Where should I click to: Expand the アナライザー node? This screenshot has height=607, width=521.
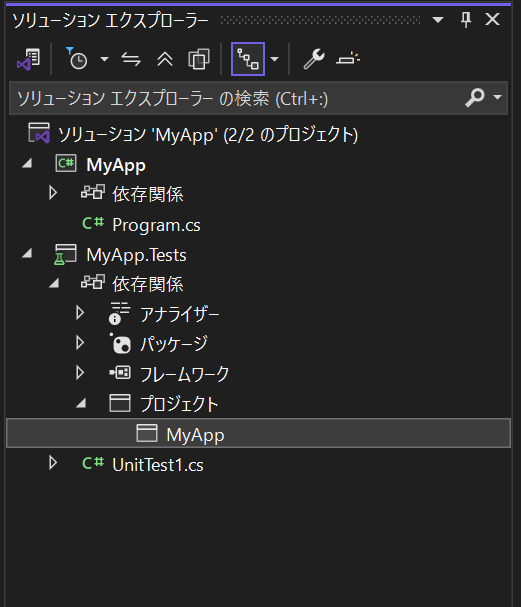click(x=80, y=313)
